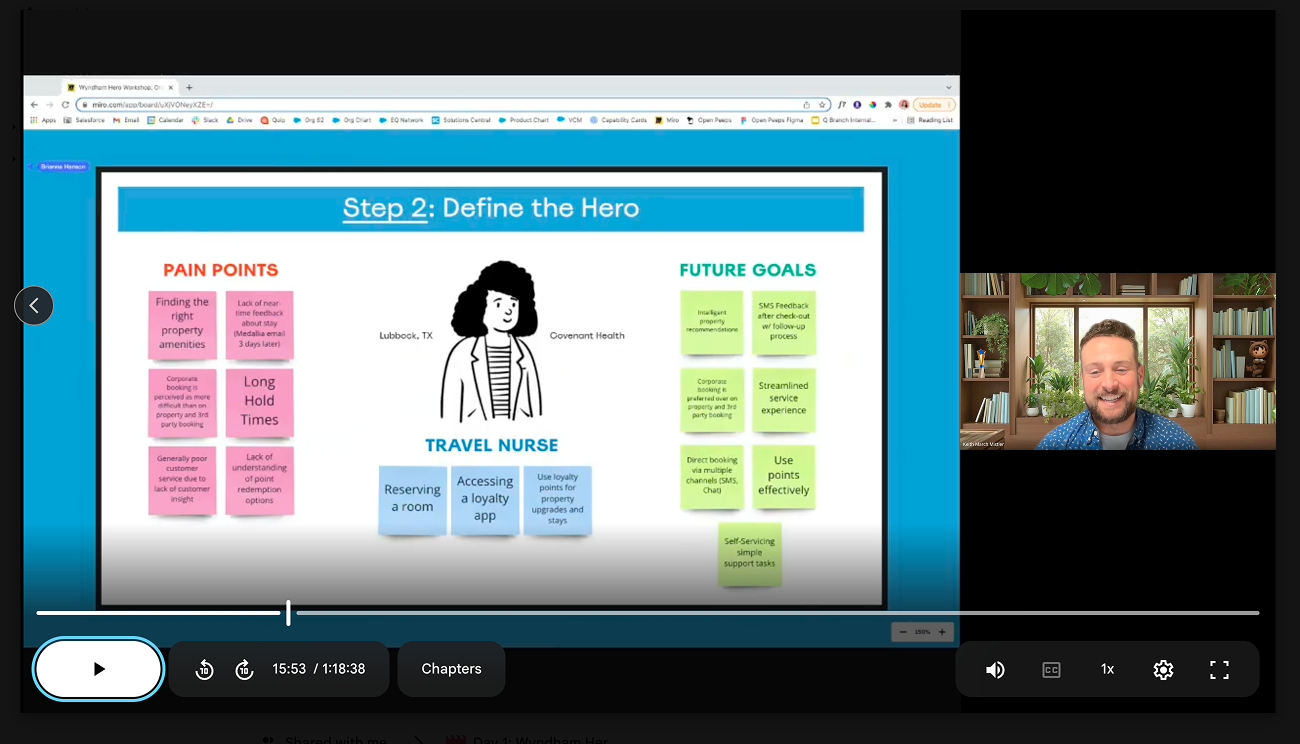The width and height of the screenshot is (1300, 744).
Task: Open the Salesforce bookmark
Action: (x=84, y=120)
